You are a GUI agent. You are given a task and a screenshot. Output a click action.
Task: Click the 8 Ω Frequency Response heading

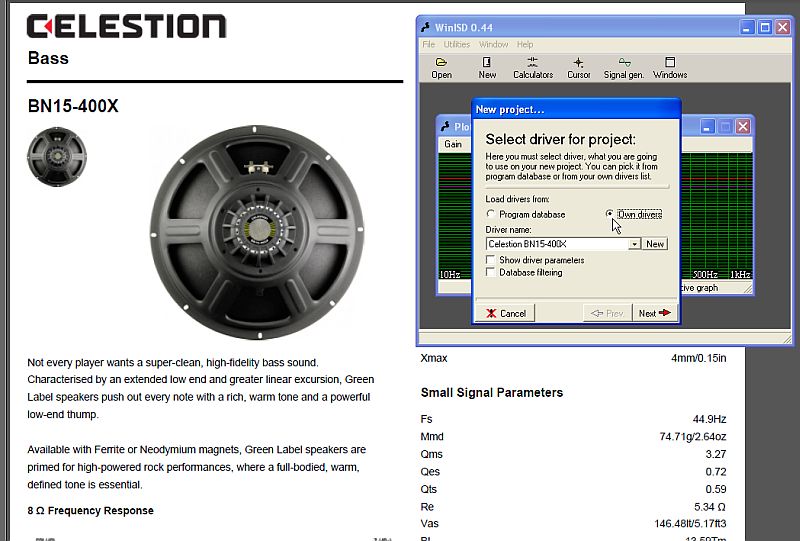pos(90,510)
